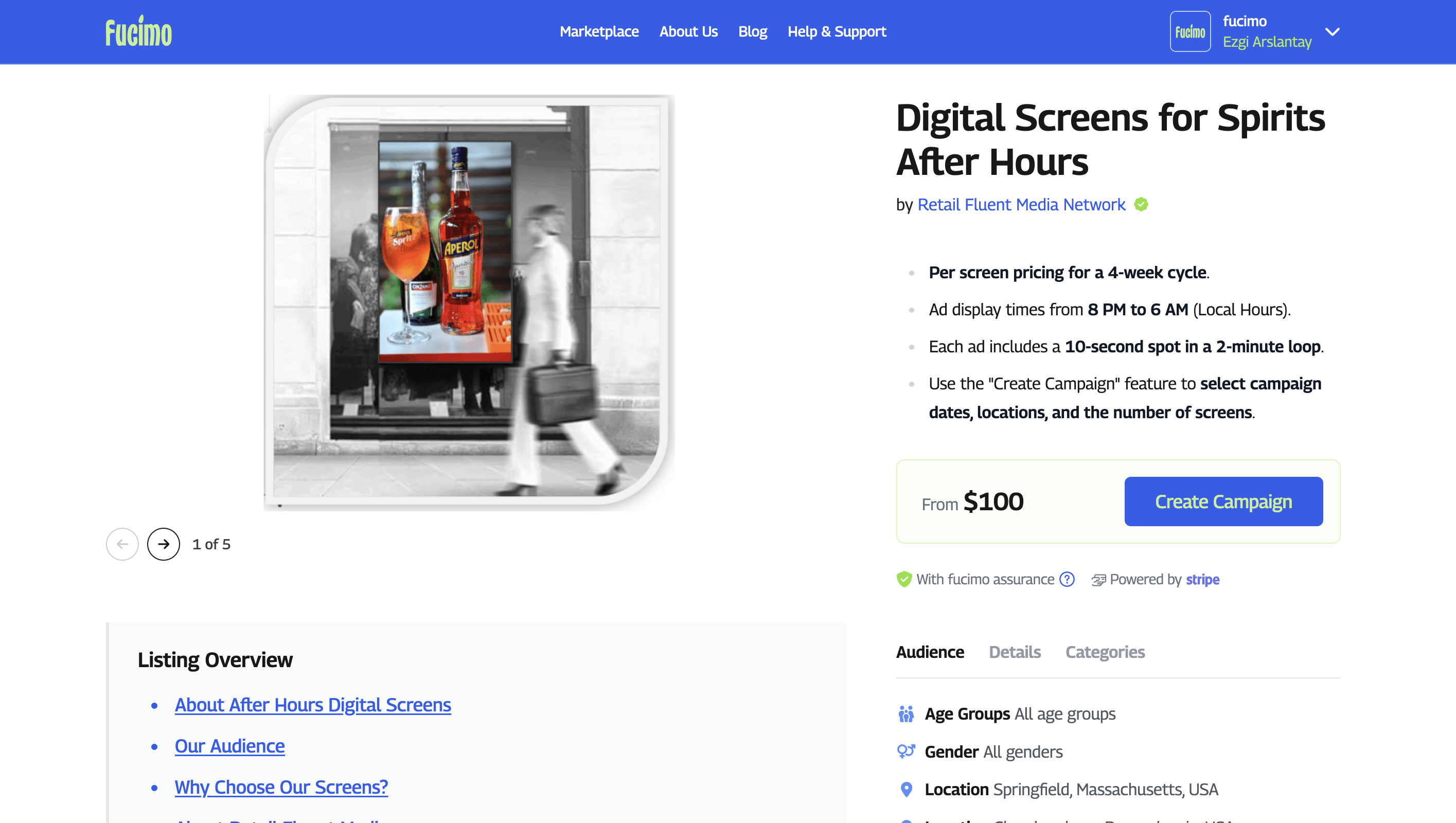Select the Ezgi Arslantay account name
Image resolution: width=1456 pixels, height=823 pixels.
pos(1267,42)
